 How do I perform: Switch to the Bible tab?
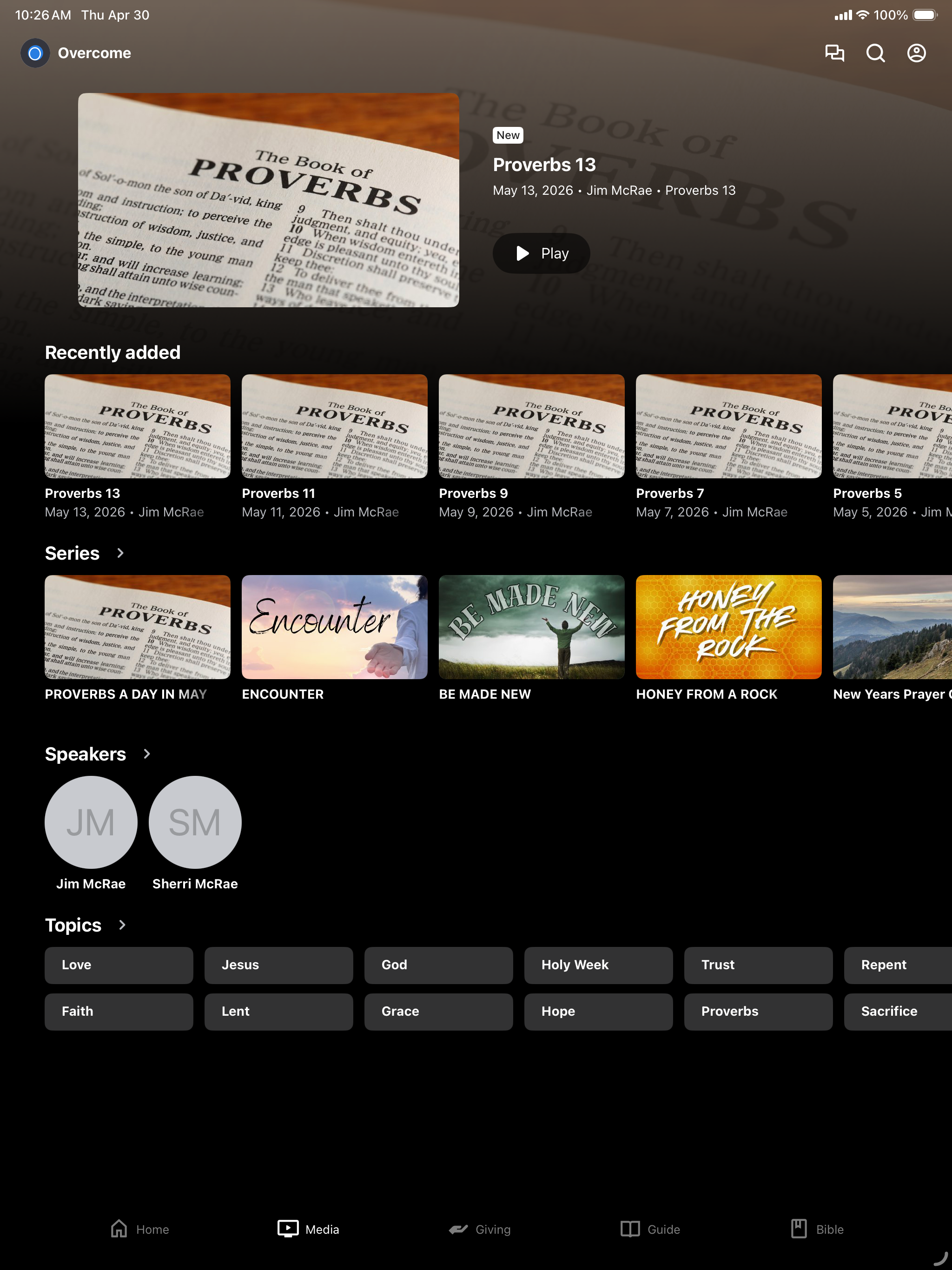coord(817,1229)
